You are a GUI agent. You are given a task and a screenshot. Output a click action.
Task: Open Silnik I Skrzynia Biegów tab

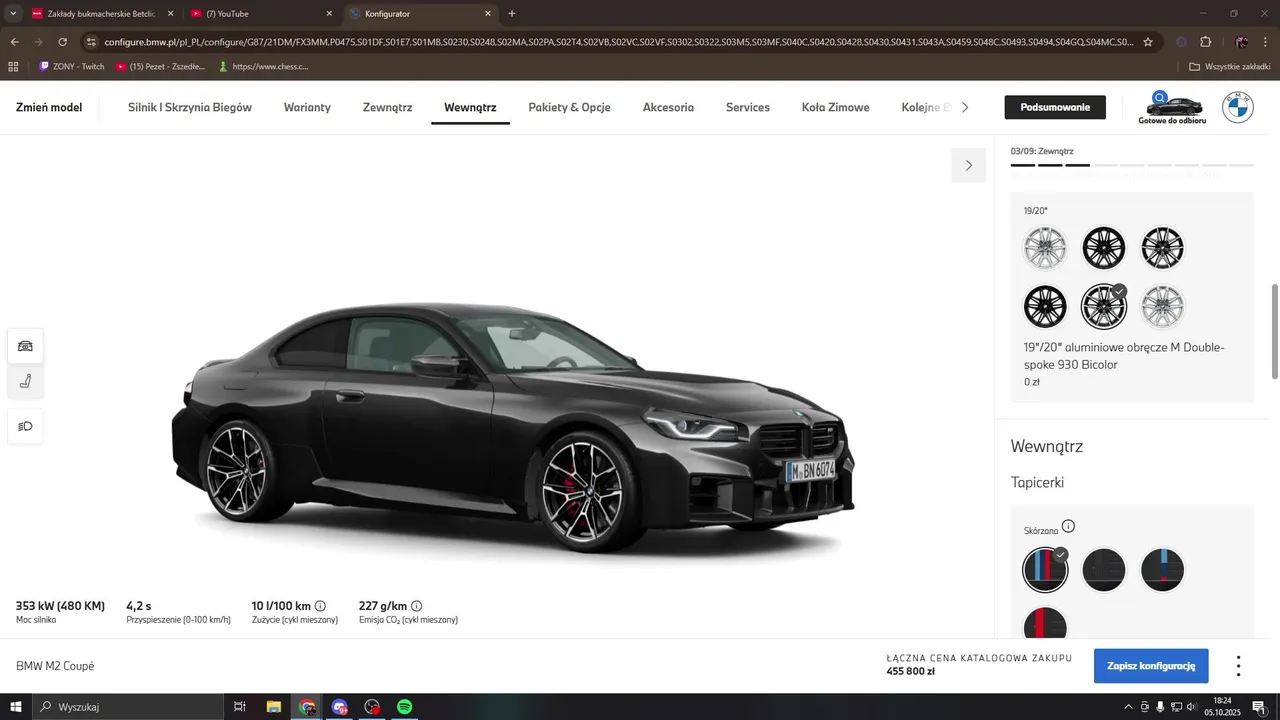coord(190,107)
